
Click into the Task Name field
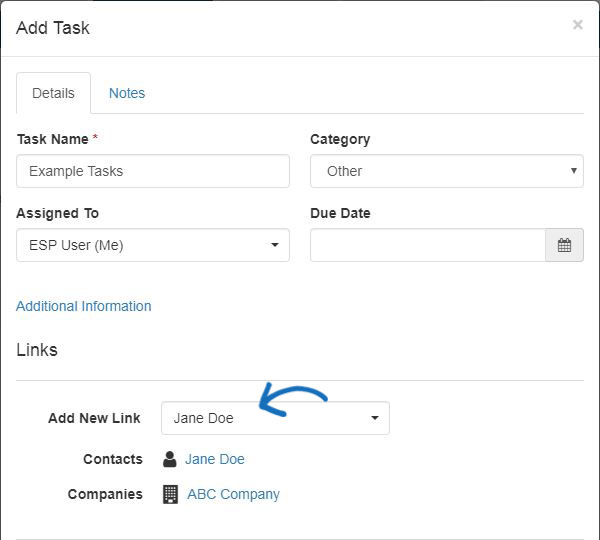(x=153, y=171)
